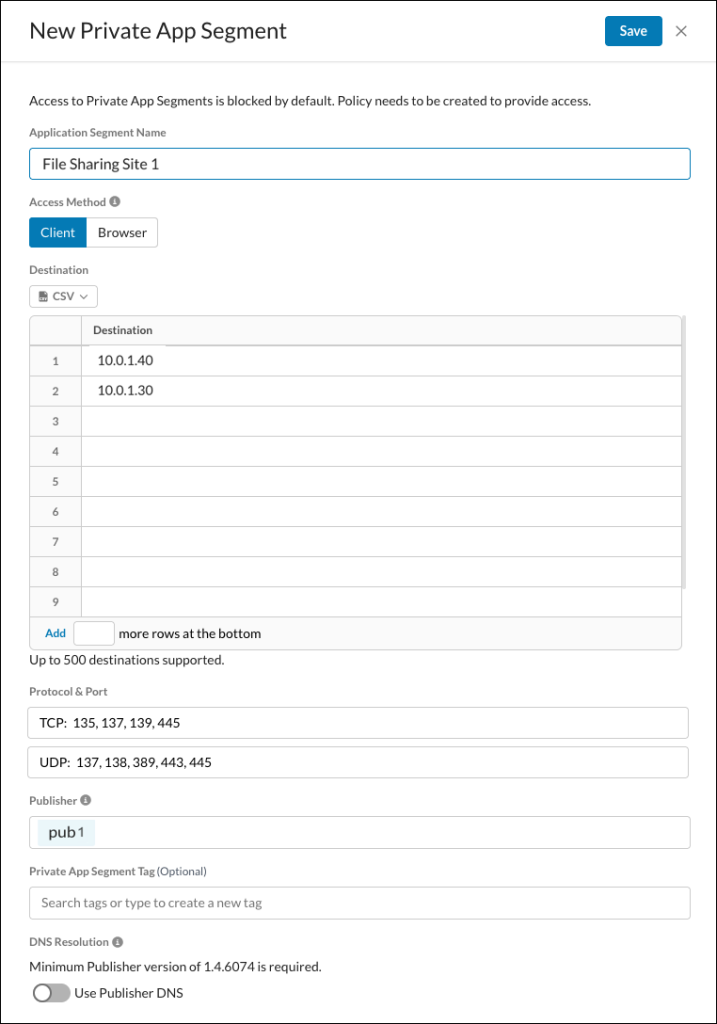Select the Browser access method
The height and width of the screenshot is (1024, 717).
122,232
